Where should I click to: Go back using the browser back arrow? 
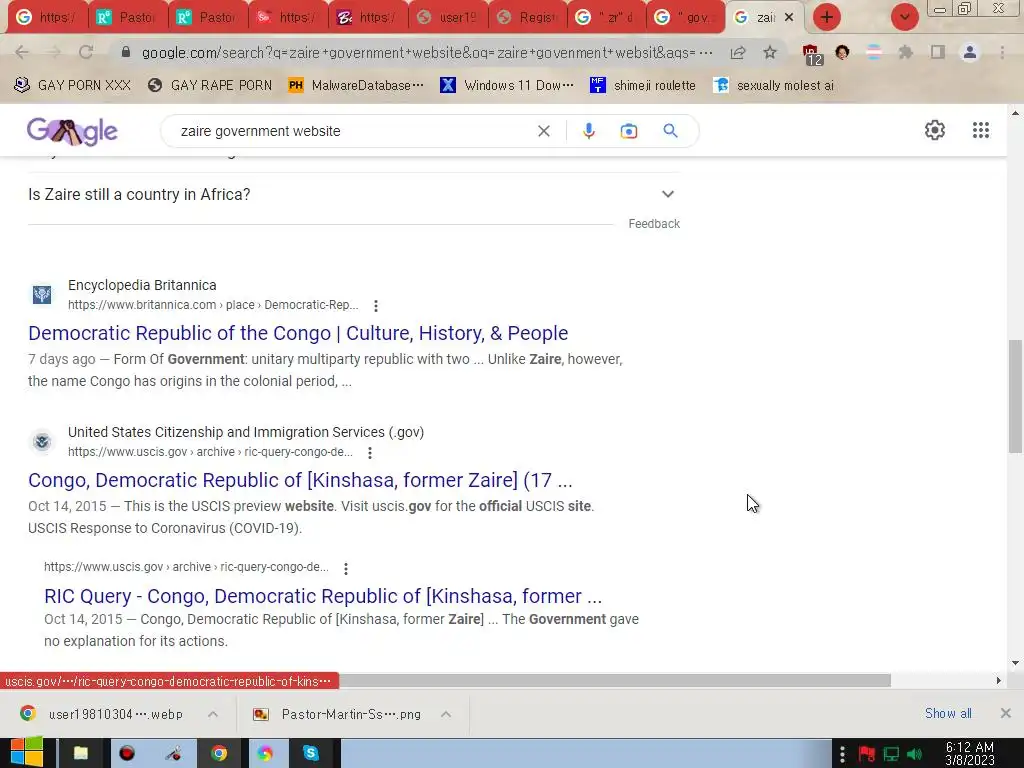coord(22,52)
